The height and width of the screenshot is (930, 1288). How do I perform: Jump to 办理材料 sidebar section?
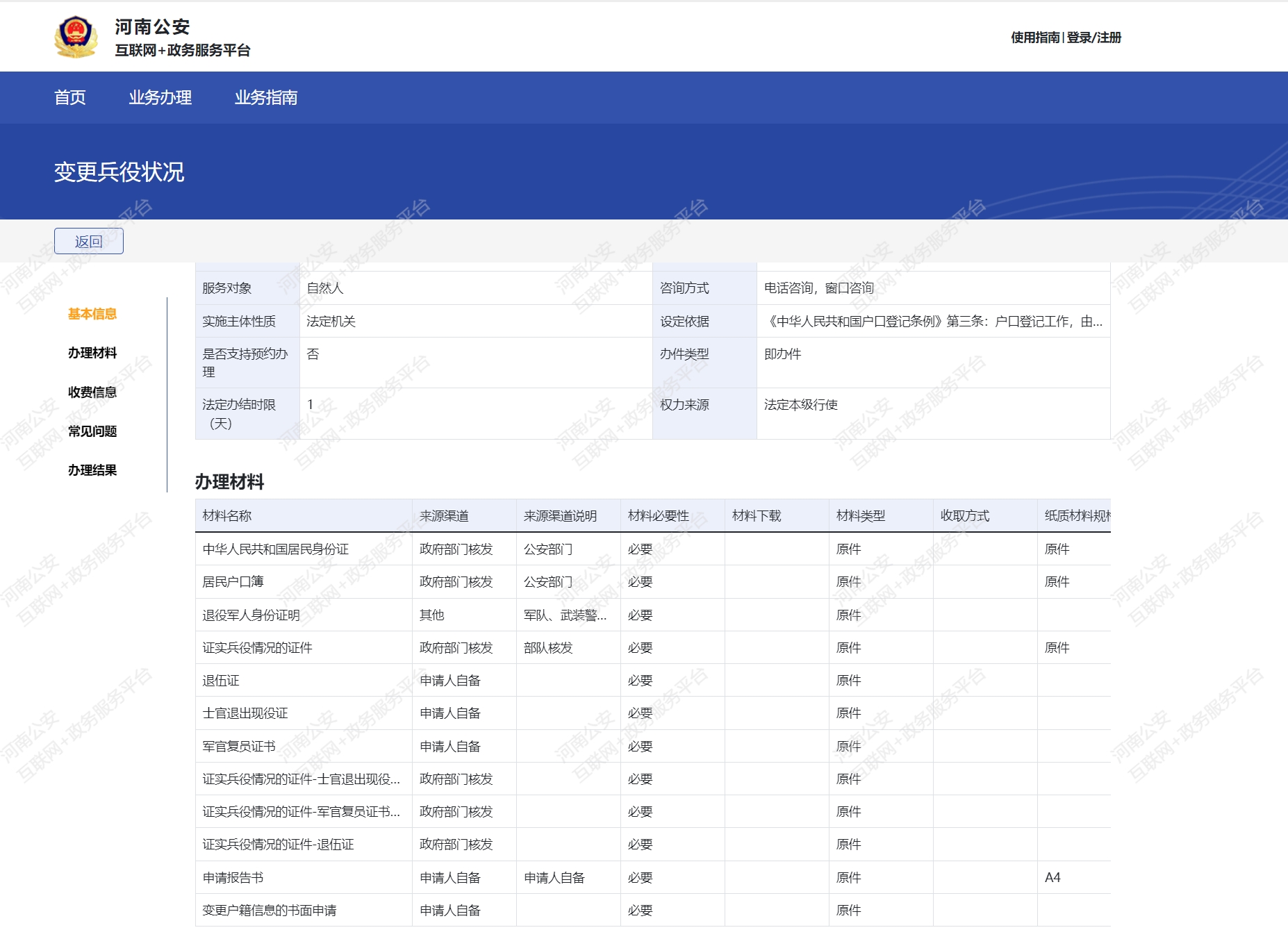[x=92, y=353]
